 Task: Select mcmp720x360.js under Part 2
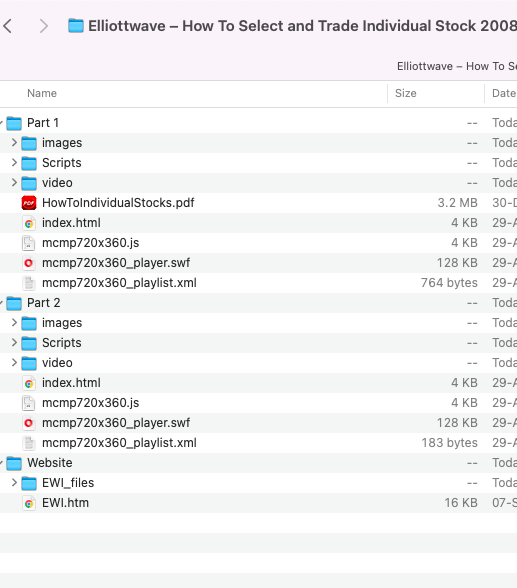90,403
